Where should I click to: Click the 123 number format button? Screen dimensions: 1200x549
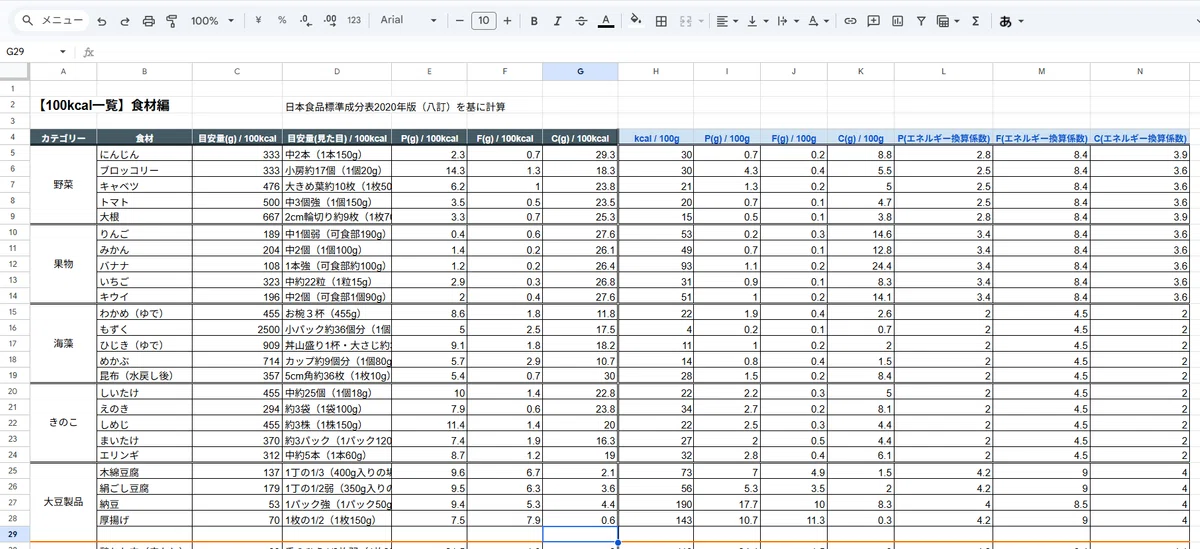coord(354,20)
